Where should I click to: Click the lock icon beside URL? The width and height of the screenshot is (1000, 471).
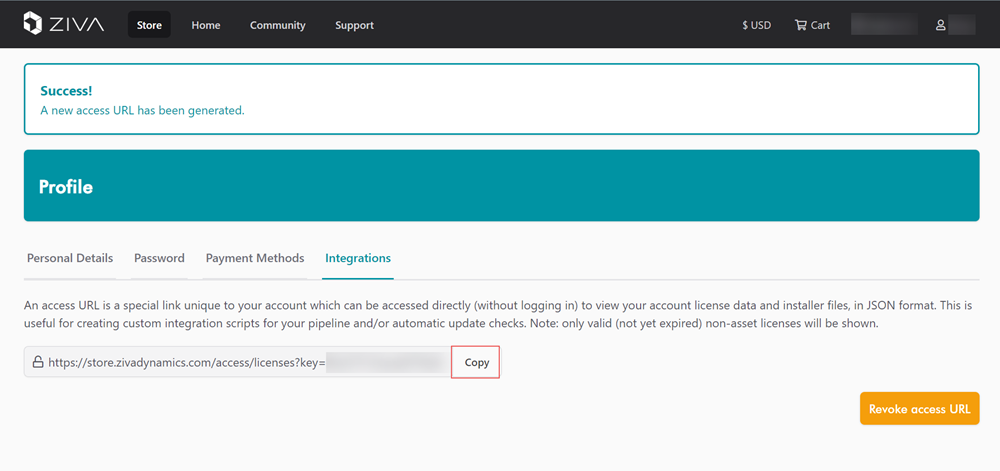tap(38, 362)
